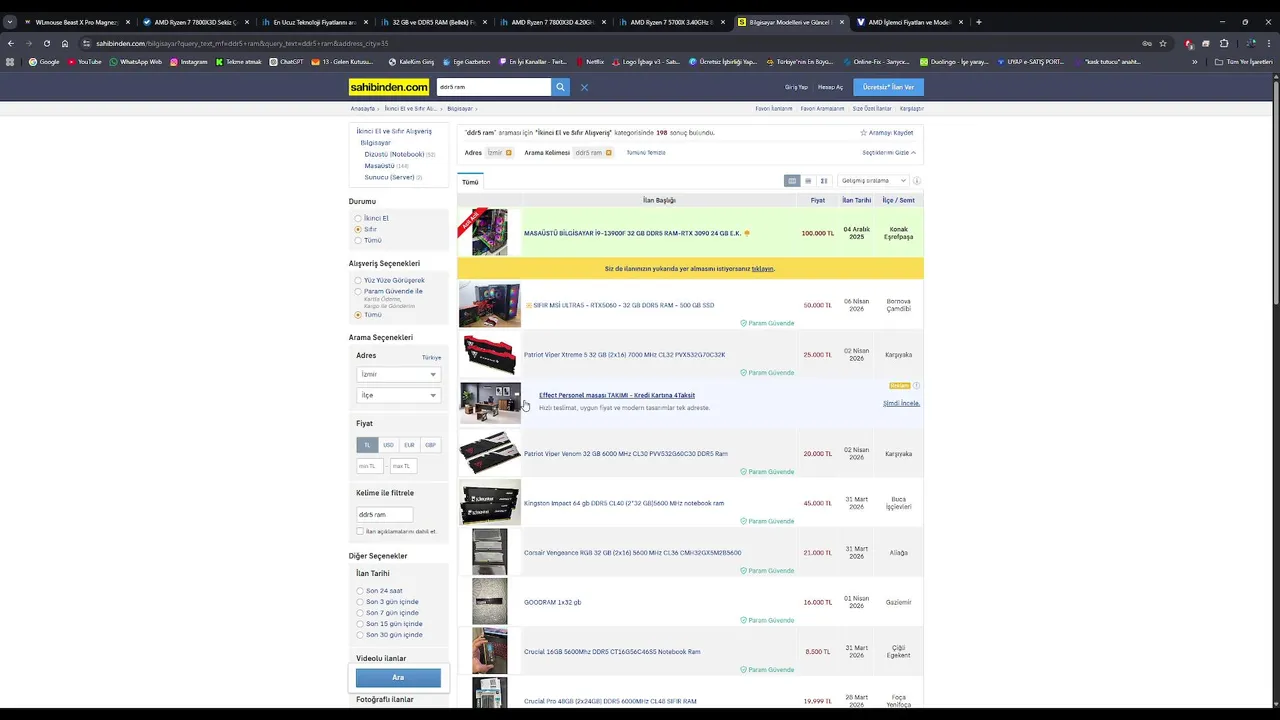The image size is (1280, 720).
Task: Click Ücretsiz İlan Ver button
Action: pyautogui.click(x=888, y=87)
